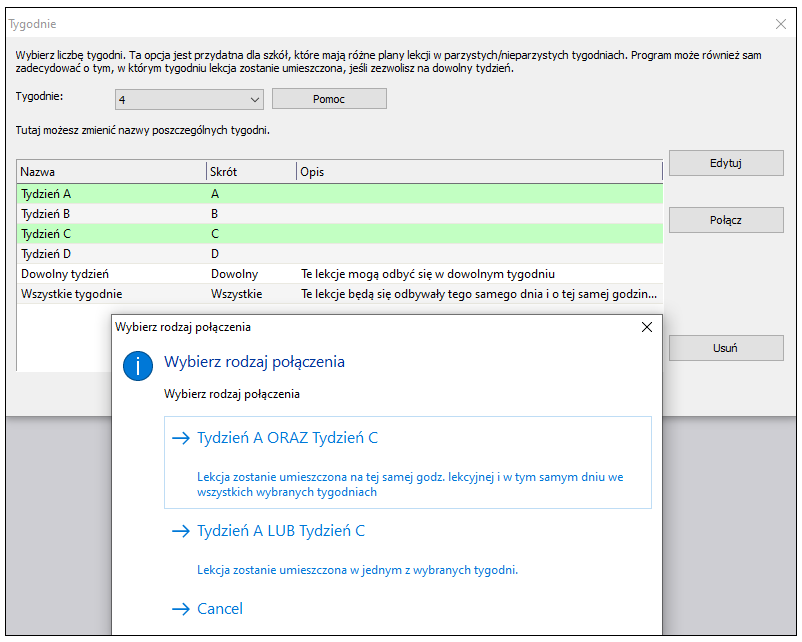This screenshot has width=802, height=642.
Task: Click the Edytuj button
Action: point(726,163)
